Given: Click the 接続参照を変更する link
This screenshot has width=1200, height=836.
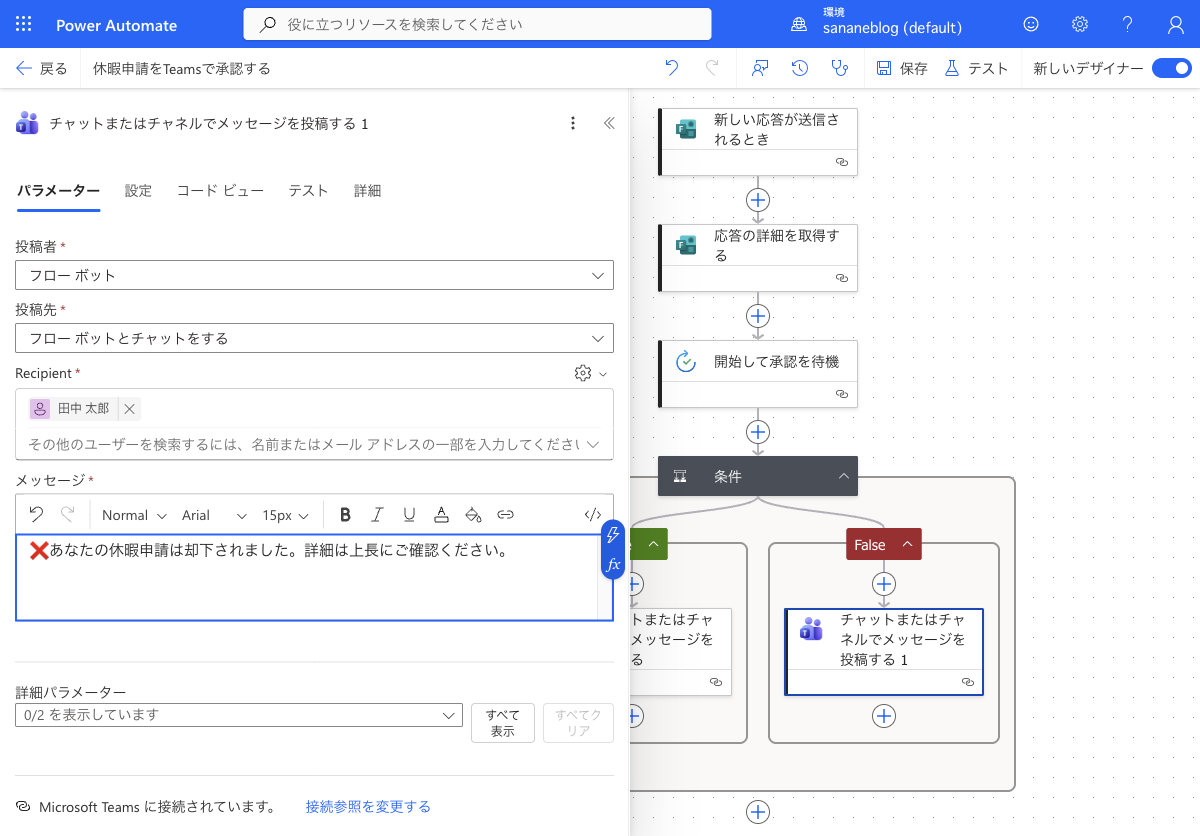Looking at the screenshot, I should 368,806.
